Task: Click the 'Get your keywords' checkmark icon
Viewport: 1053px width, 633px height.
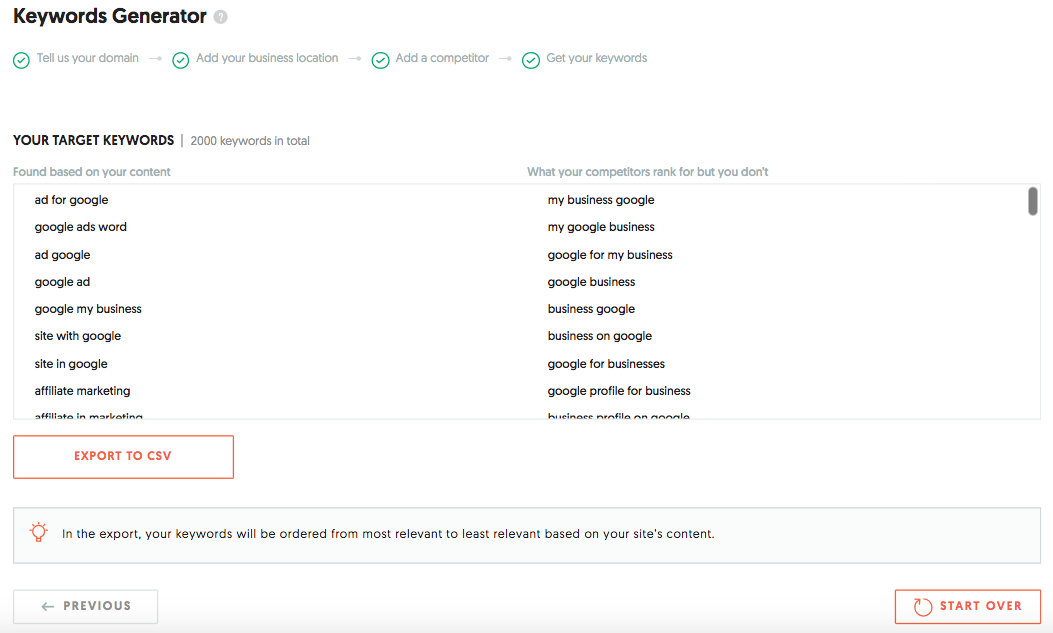Action: (531, 60)
